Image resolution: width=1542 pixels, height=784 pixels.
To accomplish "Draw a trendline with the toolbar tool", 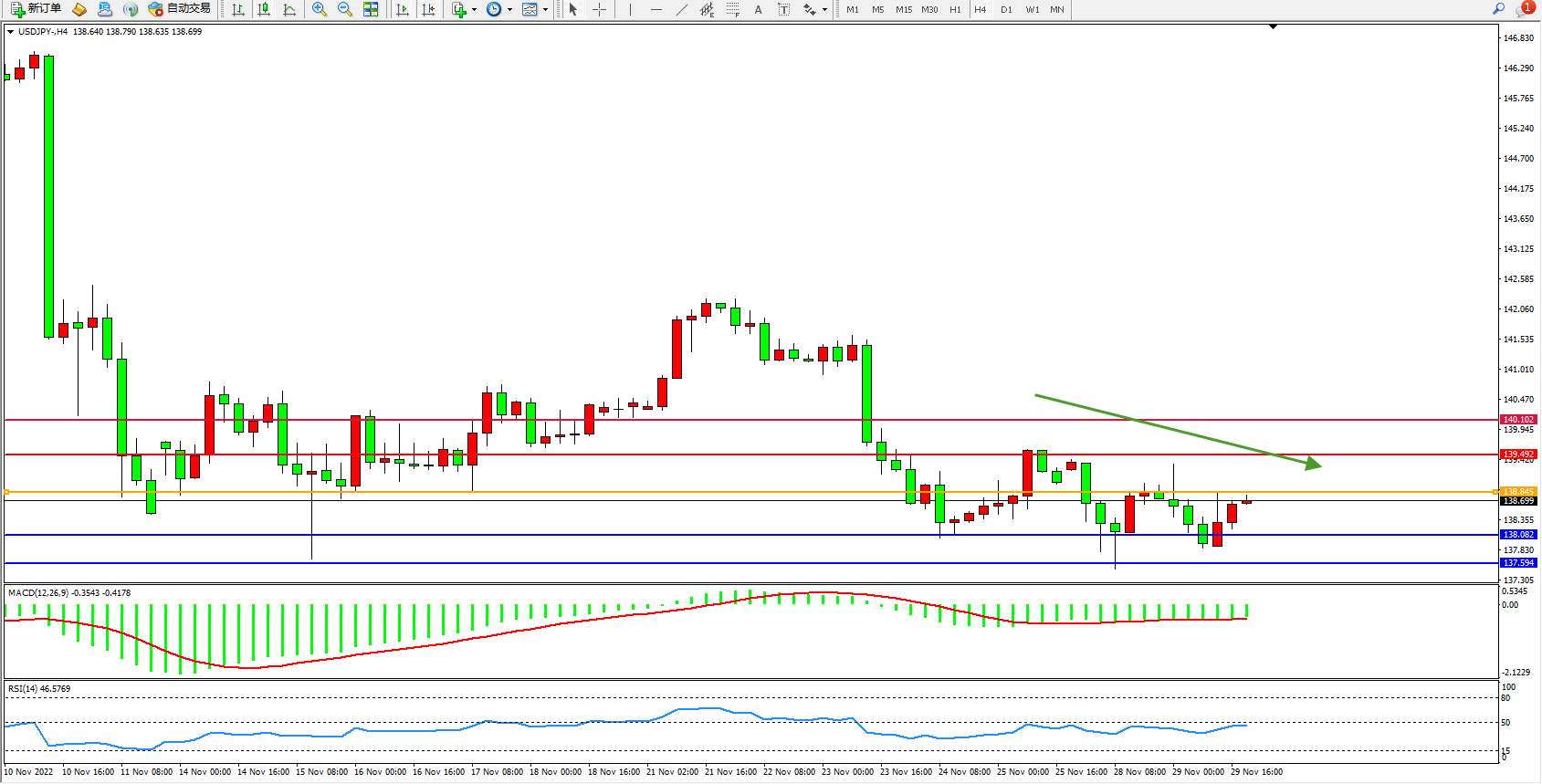I will tap(681, 9).
